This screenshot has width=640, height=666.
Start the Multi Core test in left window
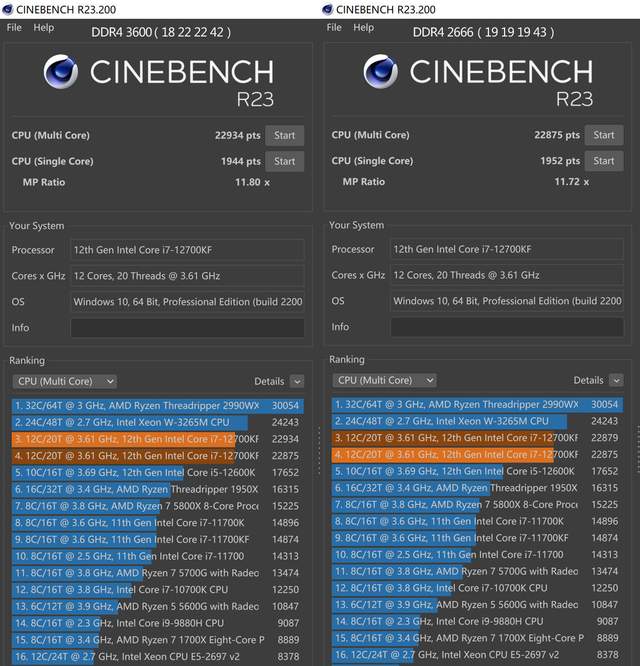point(285,135)
